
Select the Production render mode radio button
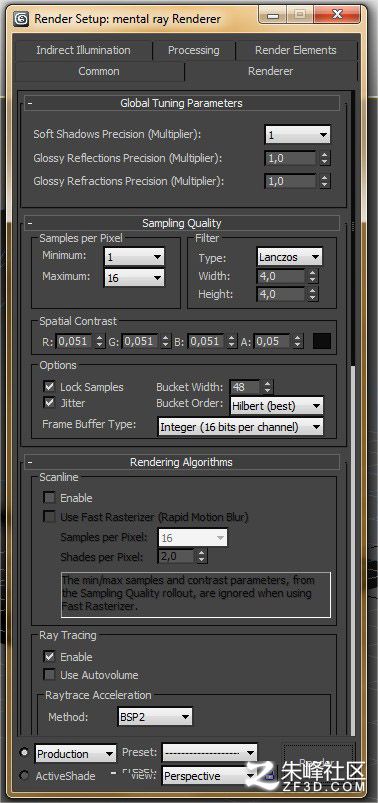pyautogui.click(x=24, y=753)
